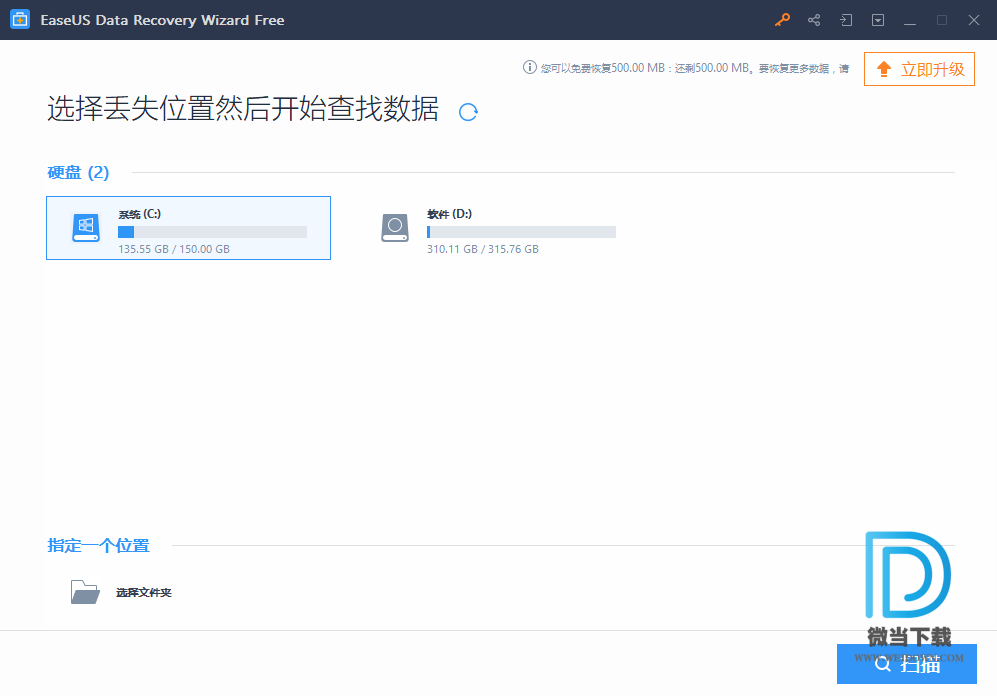
Task: Choose 选择文件夹 to select a folder
Action: [x=144, y=592]
